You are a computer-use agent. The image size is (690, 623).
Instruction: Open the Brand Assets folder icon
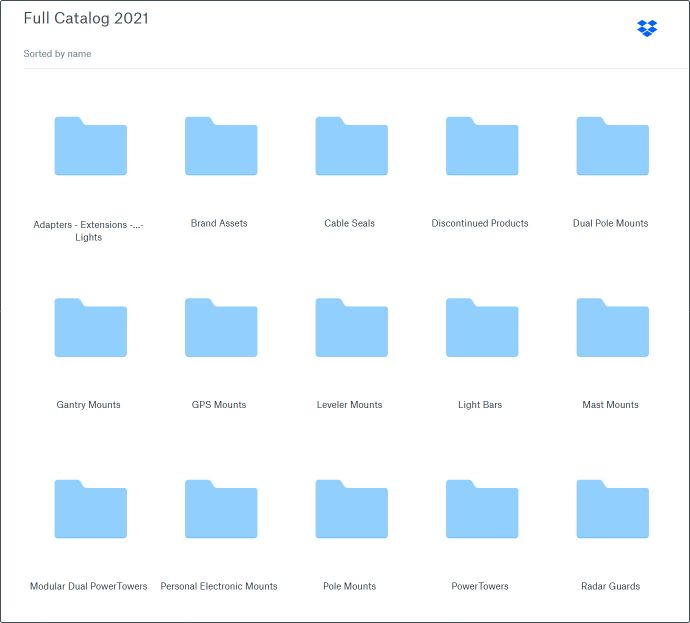click(220, 147)
